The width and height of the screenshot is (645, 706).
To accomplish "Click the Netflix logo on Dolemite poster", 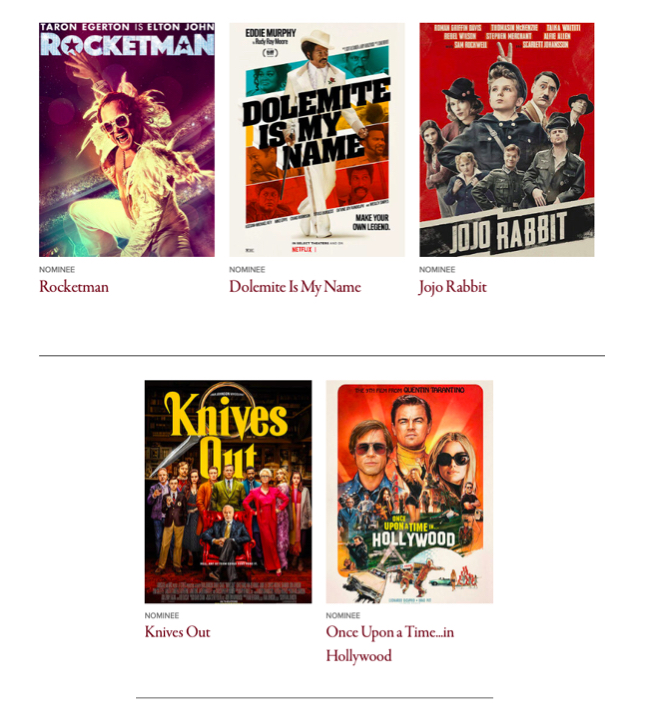I will pyautogui.click(x=302, y=249).
